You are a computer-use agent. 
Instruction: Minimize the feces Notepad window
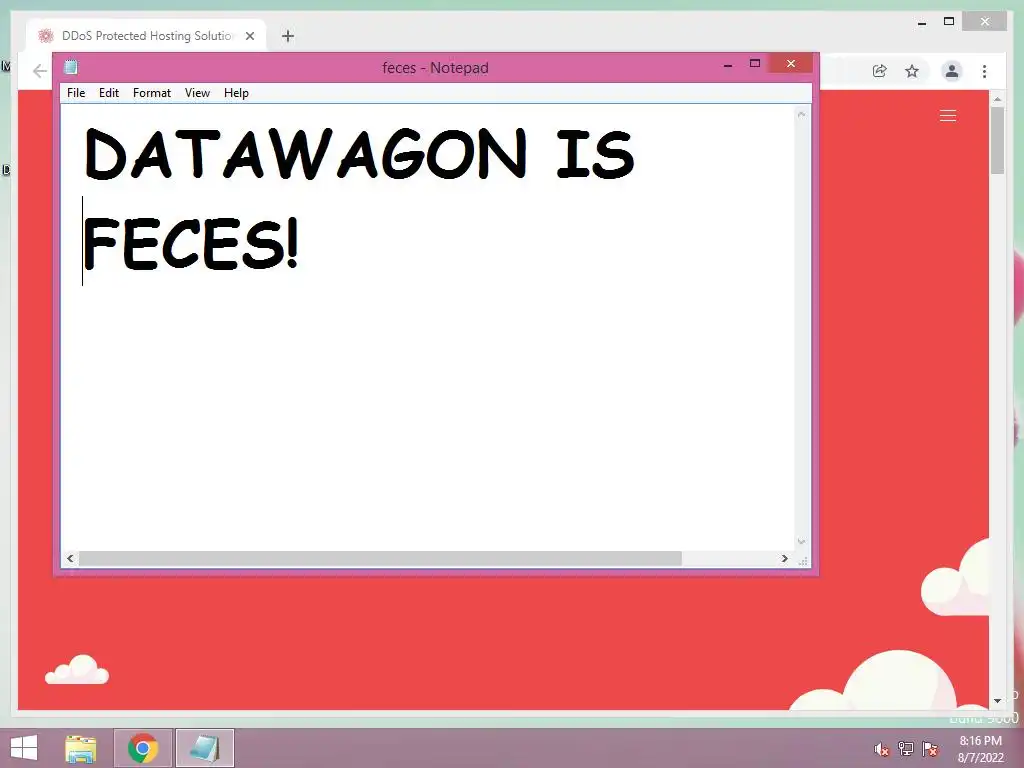pyautogui.click(x=728, y=65)
